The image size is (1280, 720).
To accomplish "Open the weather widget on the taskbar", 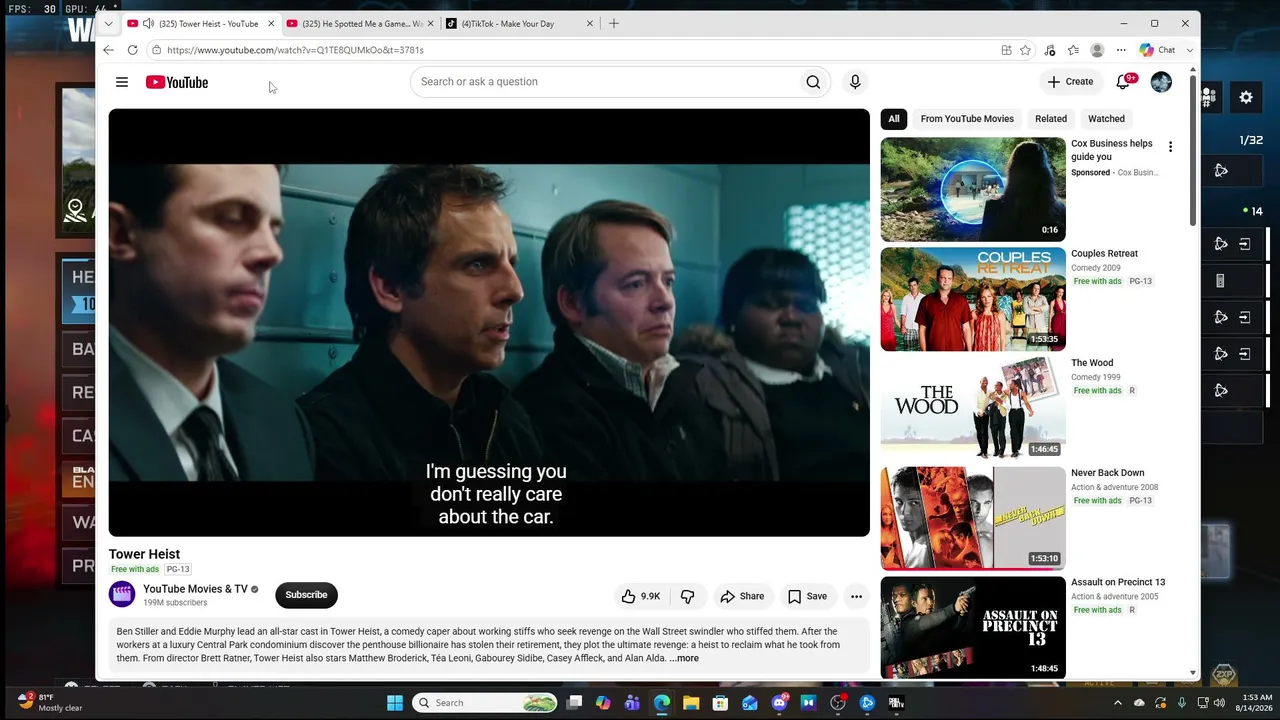I will tap(51, 702).
